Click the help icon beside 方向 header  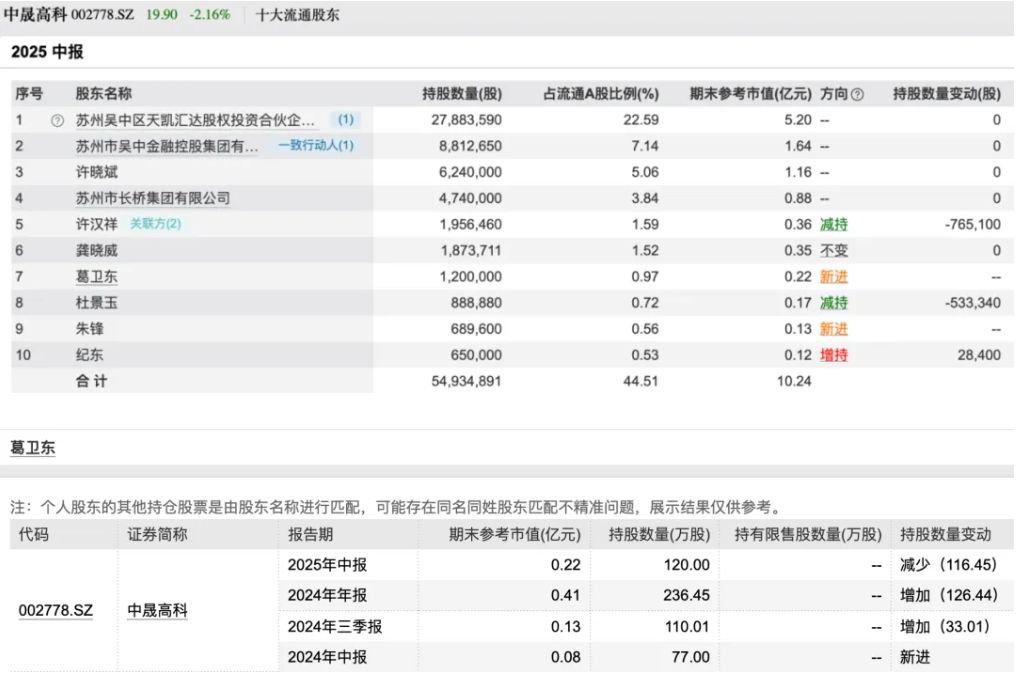coord(857,94)
